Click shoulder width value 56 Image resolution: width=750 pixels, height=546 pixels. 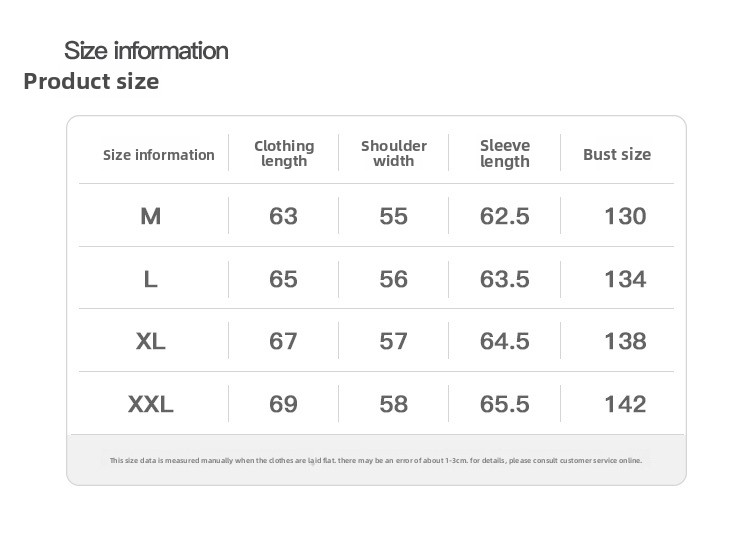pyautogui.click(x=394, y=279)
